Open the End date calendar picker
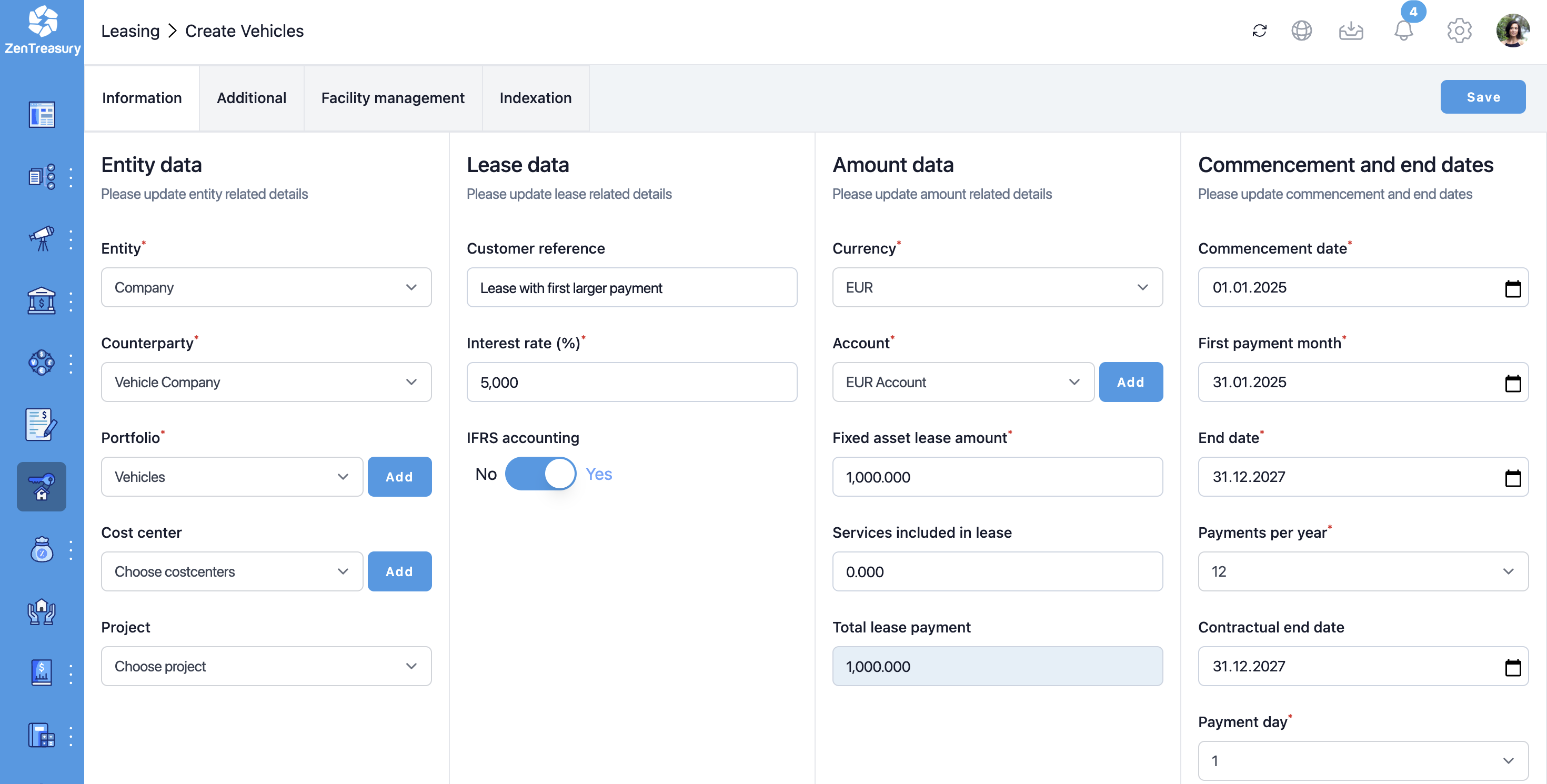Image resolution: width=1547 pixels, height=784 pixels. (x=1512, y=478)
